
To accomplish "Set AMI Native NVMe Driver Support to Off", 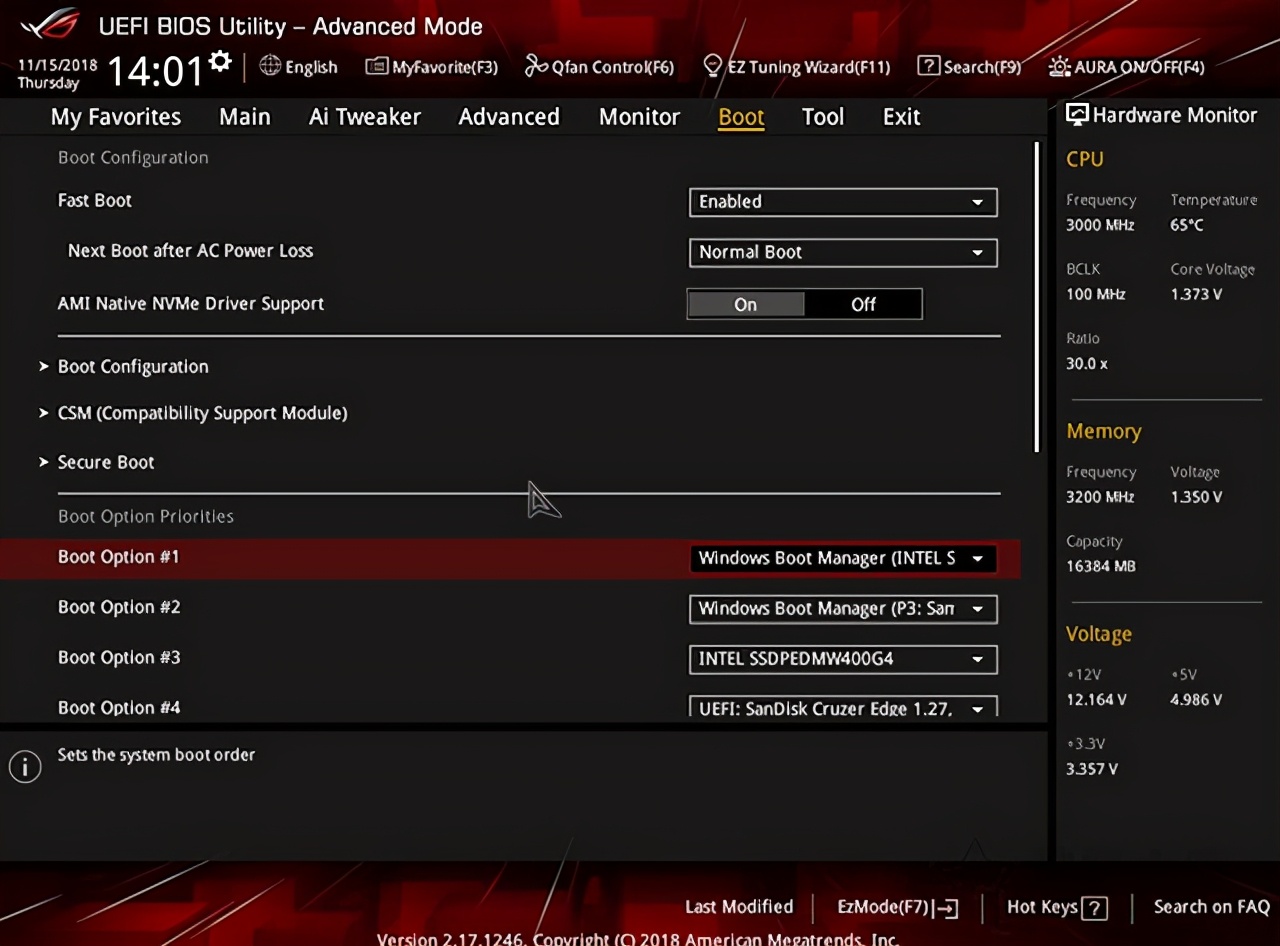I will [863, 305].
